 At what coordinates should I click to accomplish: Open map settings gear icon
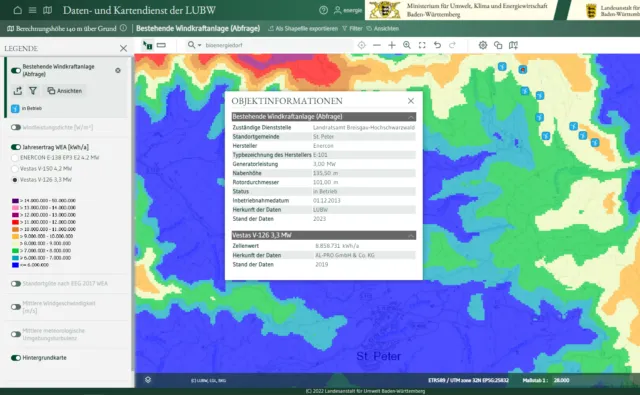tap(483, 45)
